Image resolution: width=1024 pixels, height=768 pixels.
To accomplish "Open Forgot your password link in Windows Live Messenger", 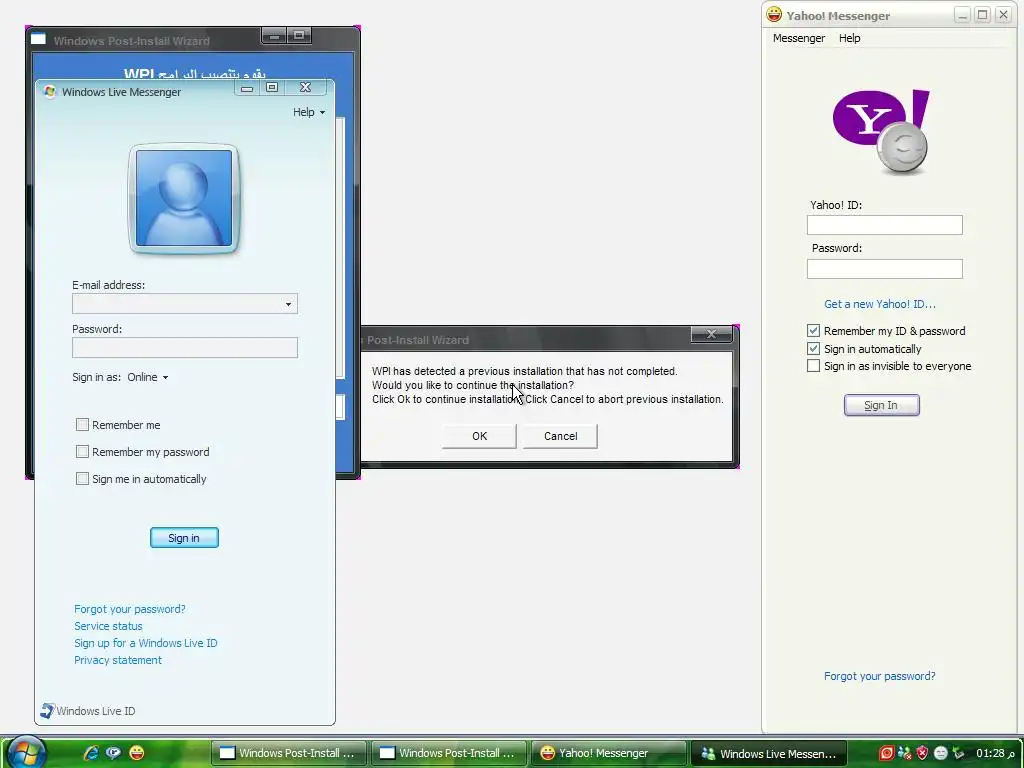I will coord(129,609).
